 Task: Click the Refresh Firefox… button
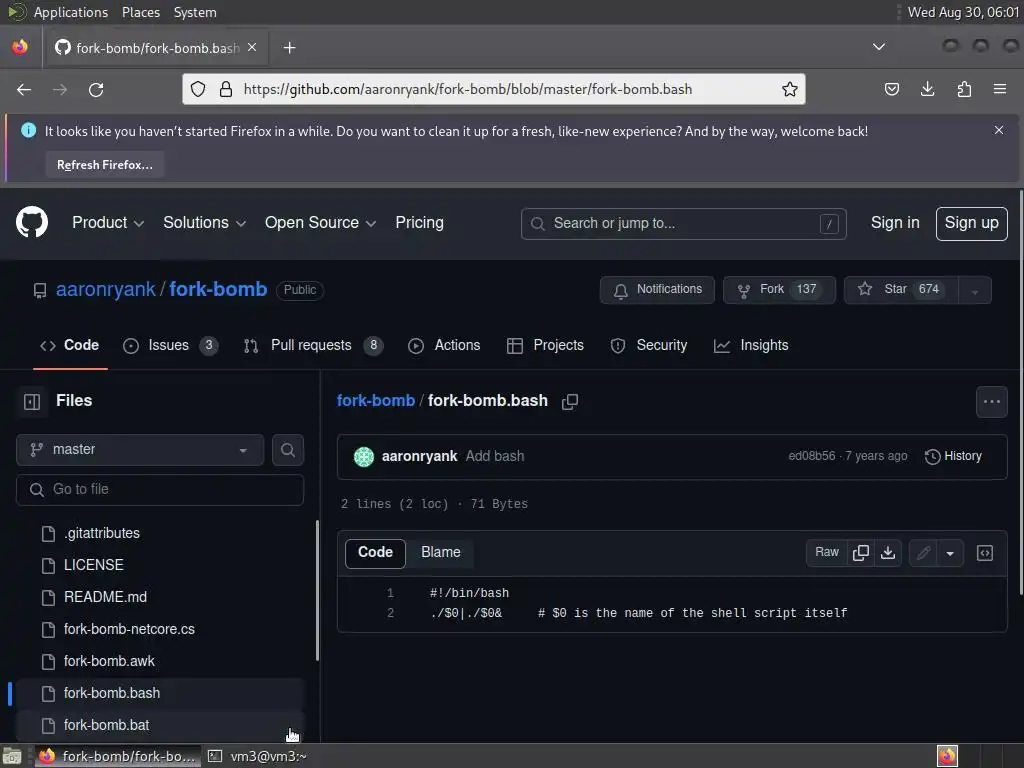tap(104, 165)
